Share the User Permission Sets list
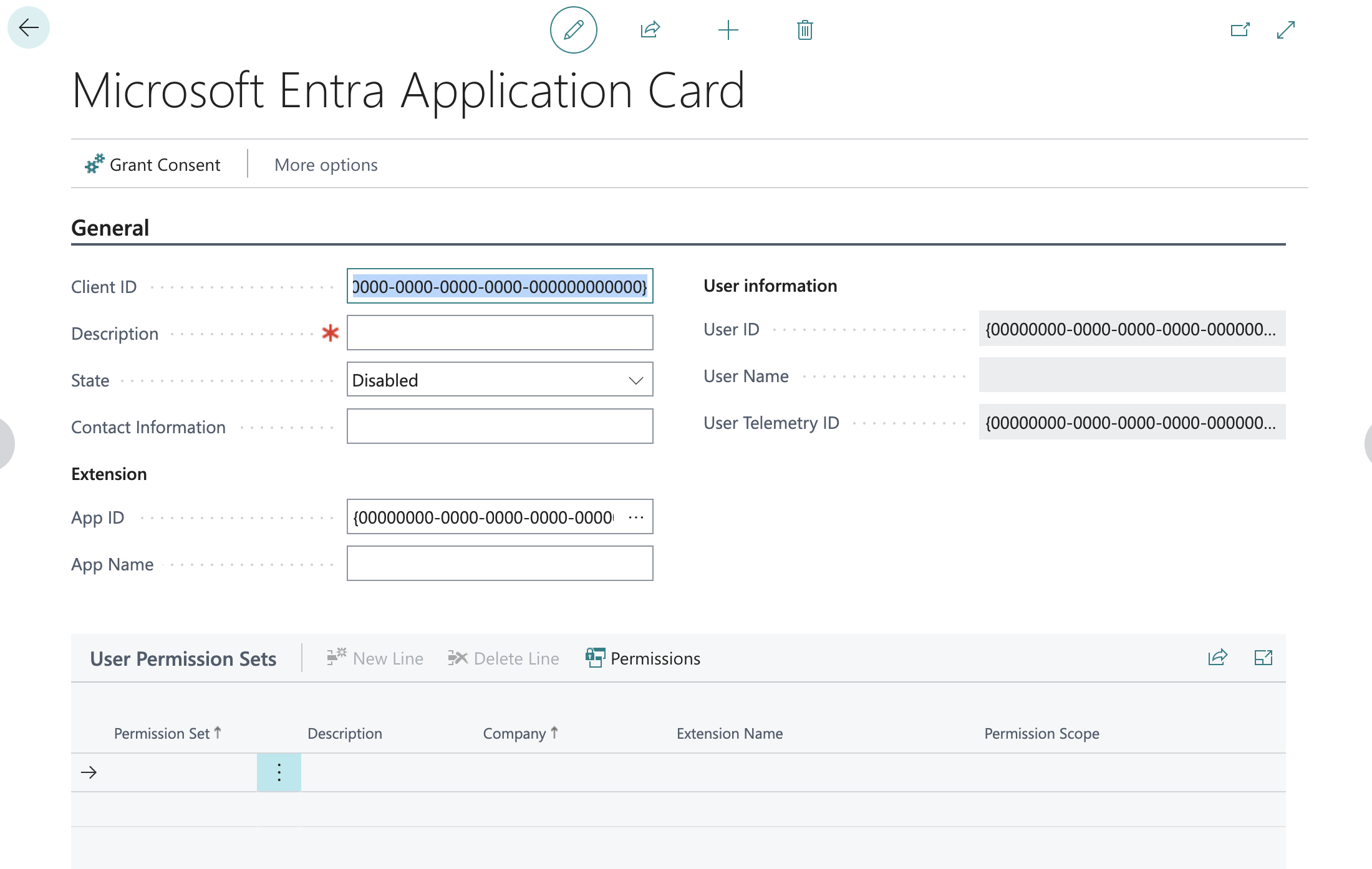The width and height of the screenshot is (1372, 869). tap(1217, 658)
